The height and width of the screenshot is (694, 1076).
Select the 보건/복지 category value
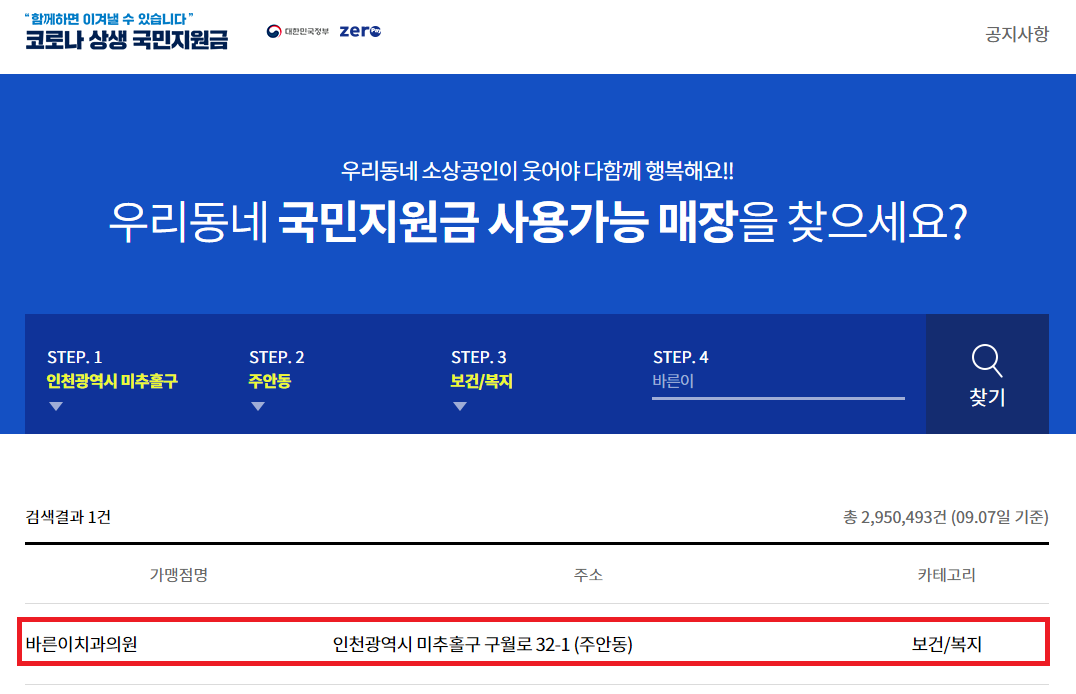(x=481, y=381)
